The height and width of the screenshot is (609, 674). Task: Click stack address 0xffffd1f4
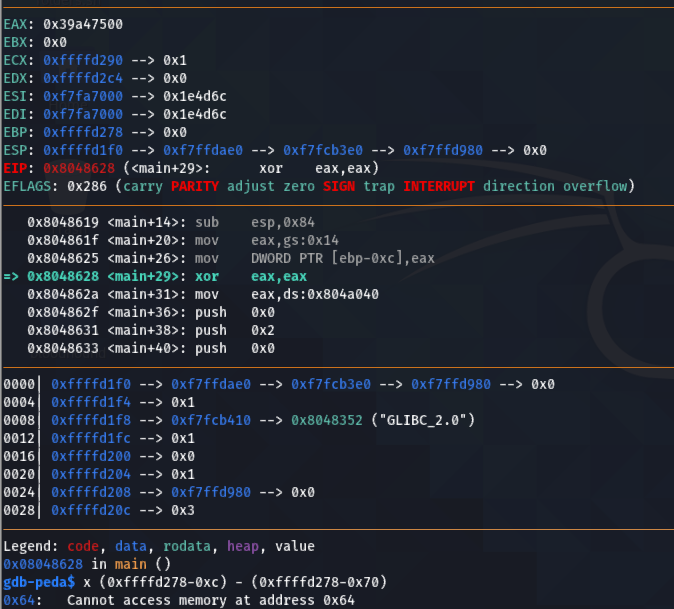[91, 402]
